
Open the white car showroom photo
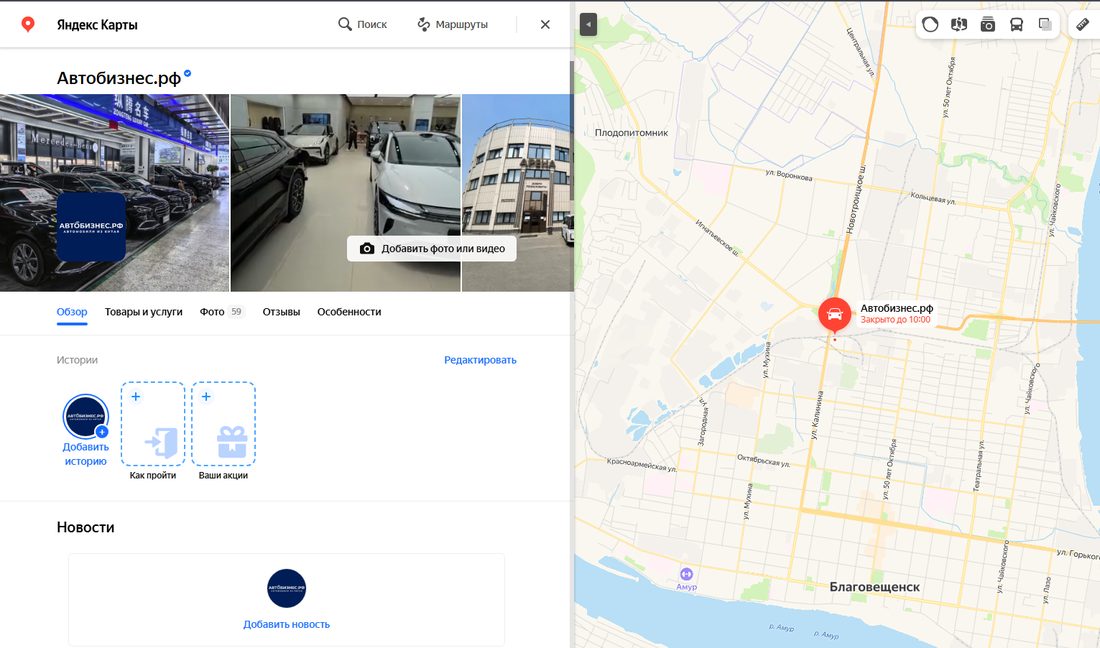point(346,193)
